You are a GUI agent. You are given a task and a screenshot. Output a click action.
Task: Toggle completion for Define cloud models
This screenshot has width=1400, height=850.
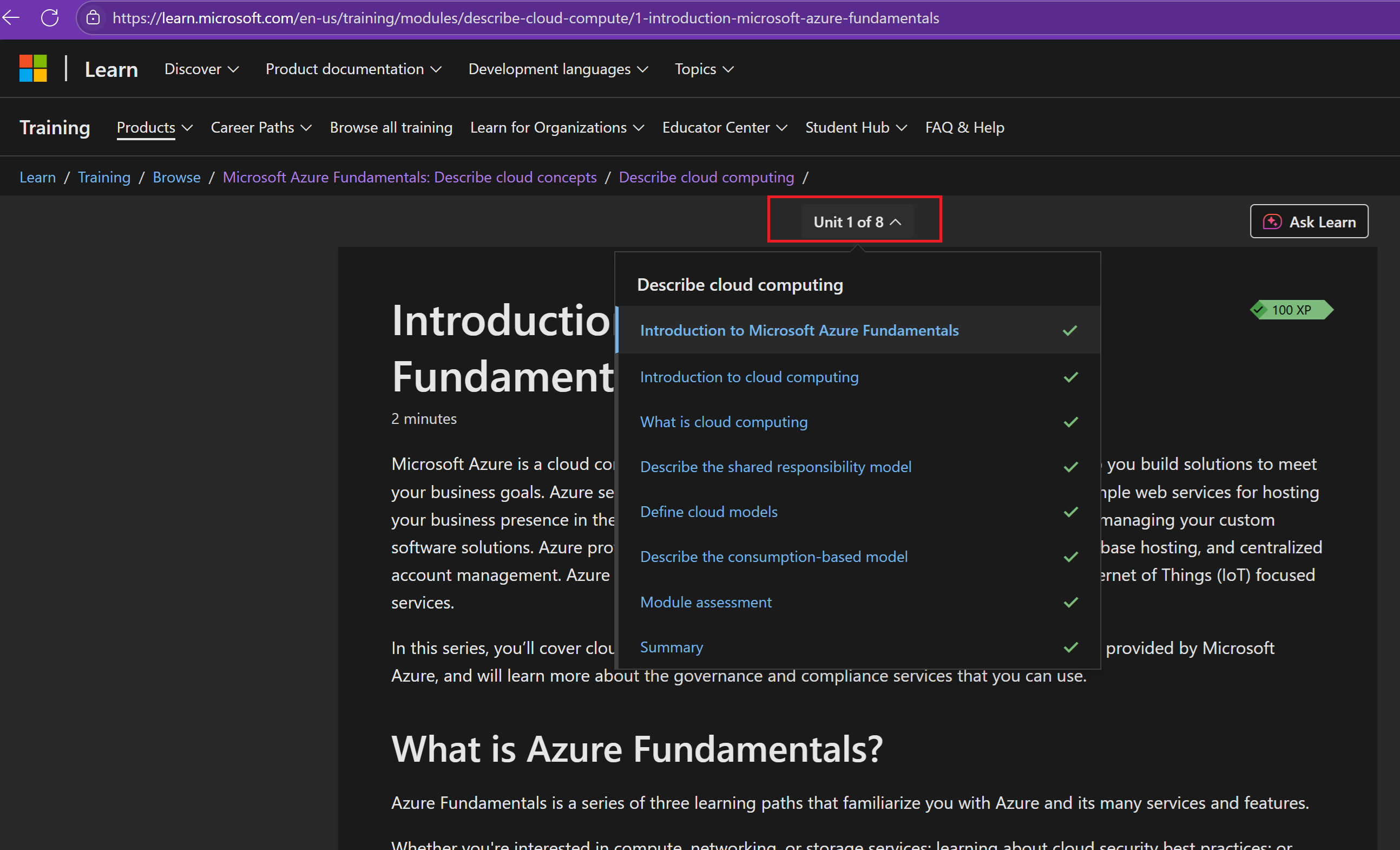point(1070,512)
